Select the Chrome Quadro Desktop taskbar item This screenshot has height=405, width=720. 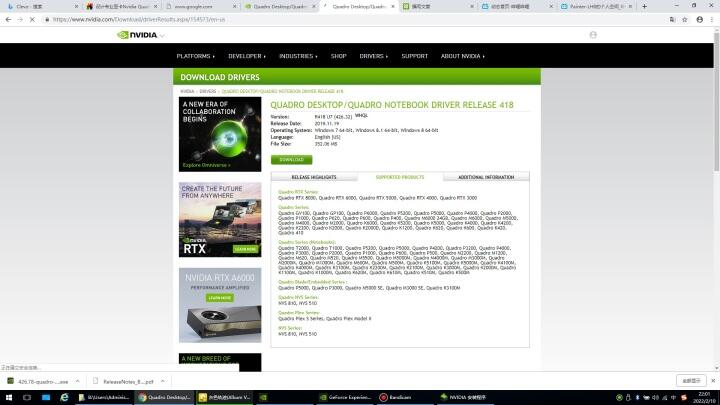pos(165,397)
